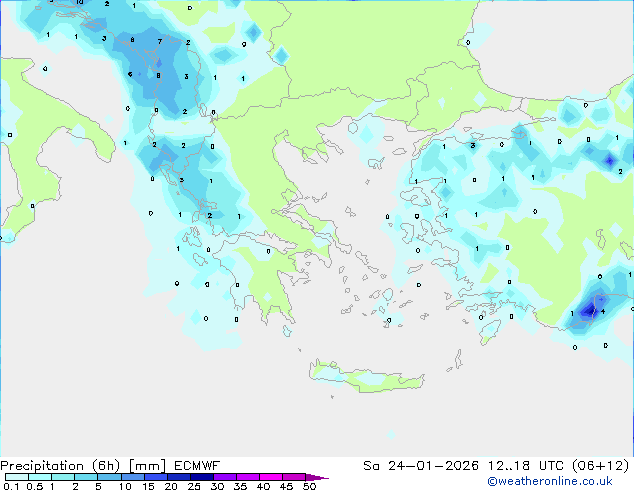Click the 20–25 mm legend color swatch

click(x=179, y=477)
